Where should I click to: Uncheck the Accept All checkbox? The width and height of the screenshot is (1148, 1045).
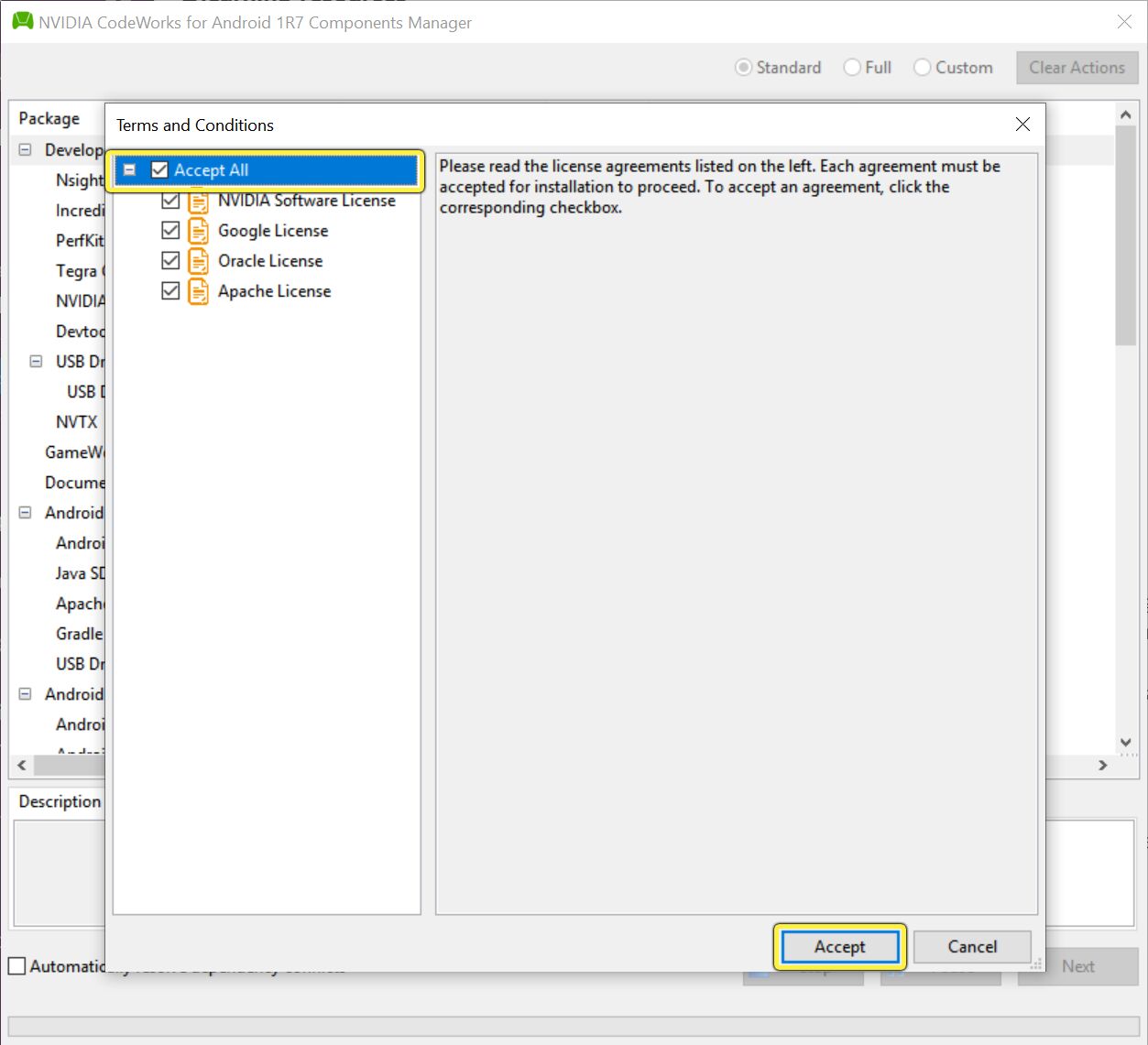pos(159,169)
